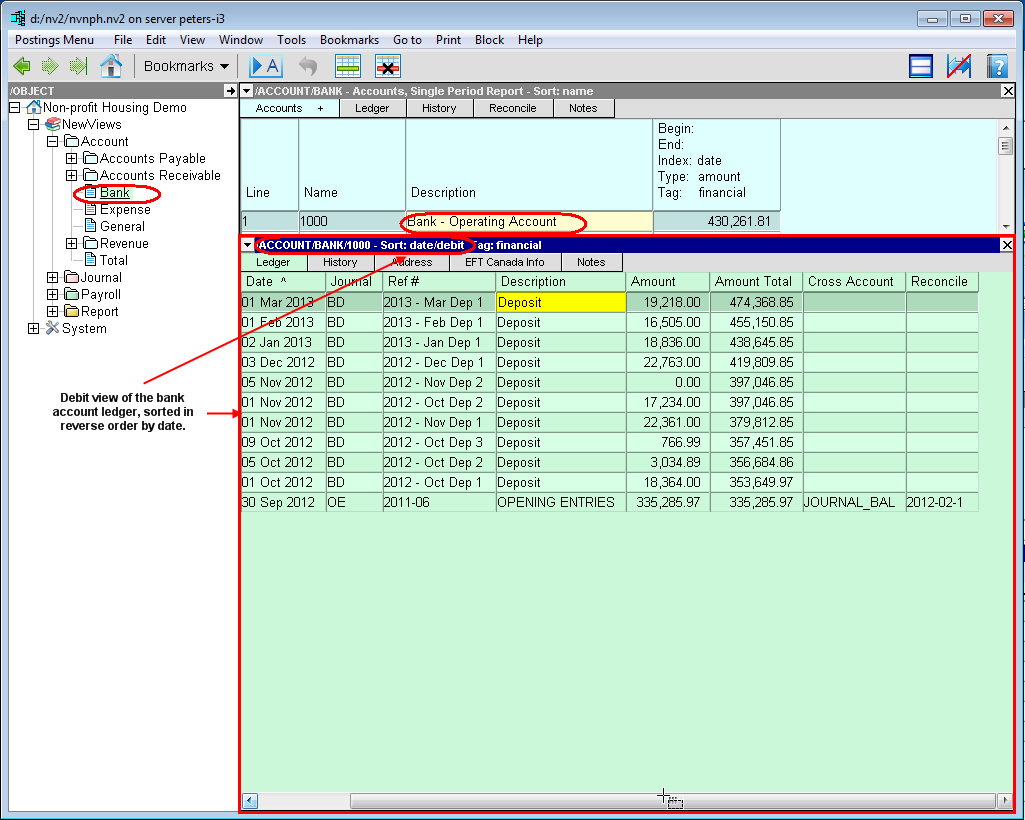Click the blue window layout icon

[x=921, y=66]
